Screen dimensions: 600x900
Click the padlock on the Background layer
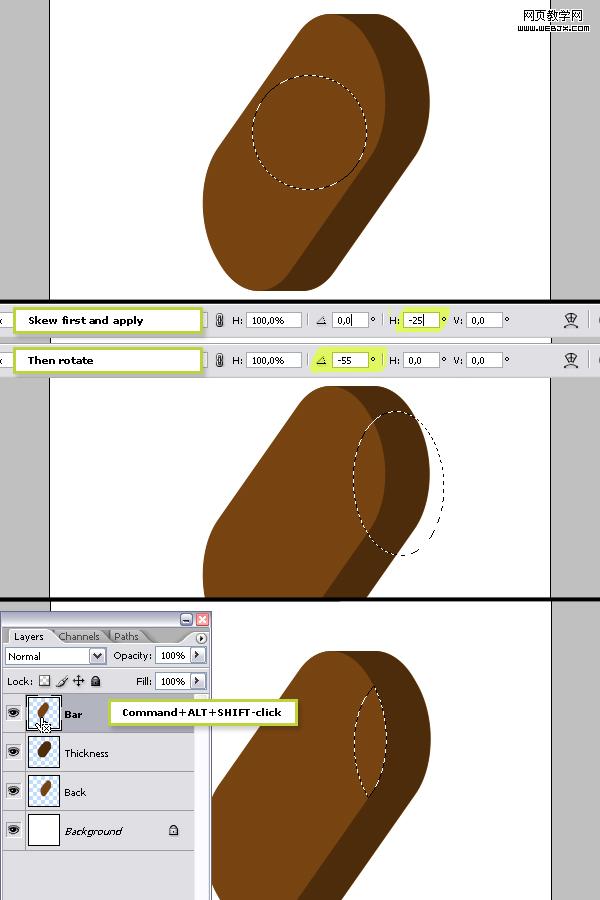tap(173, 830)
